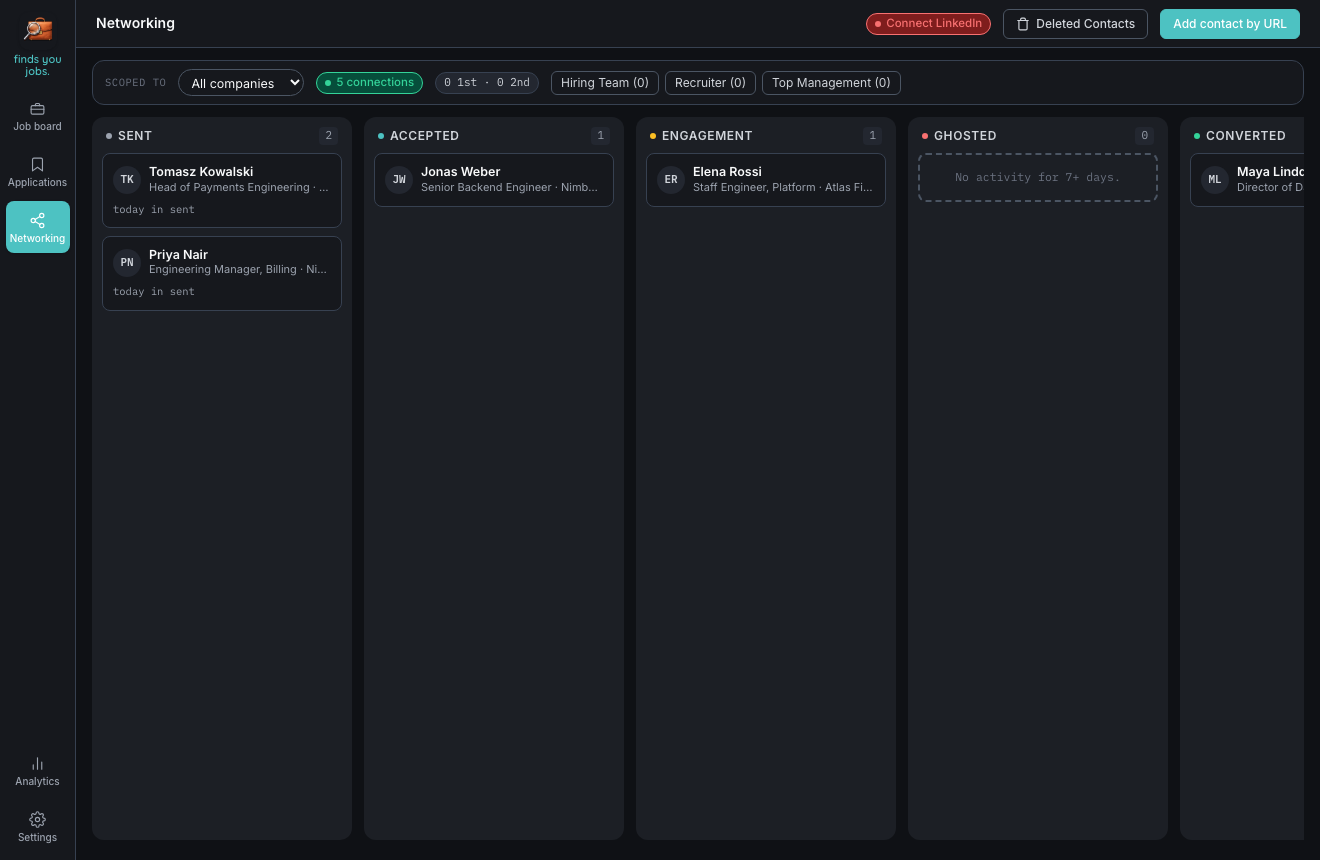The height and width of the screenshot is (860, 1320).
Task: Click the ML avatar in Converted column
Action: tap(1215, 180)
